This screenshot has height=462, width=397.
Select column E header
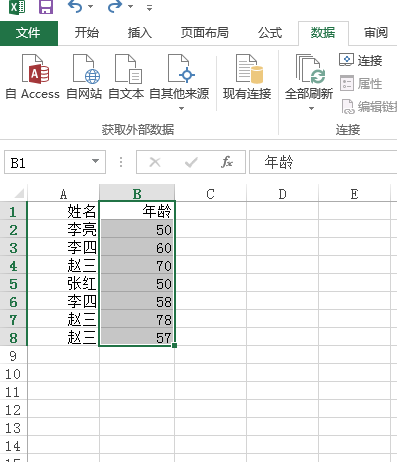coord(354,194)
